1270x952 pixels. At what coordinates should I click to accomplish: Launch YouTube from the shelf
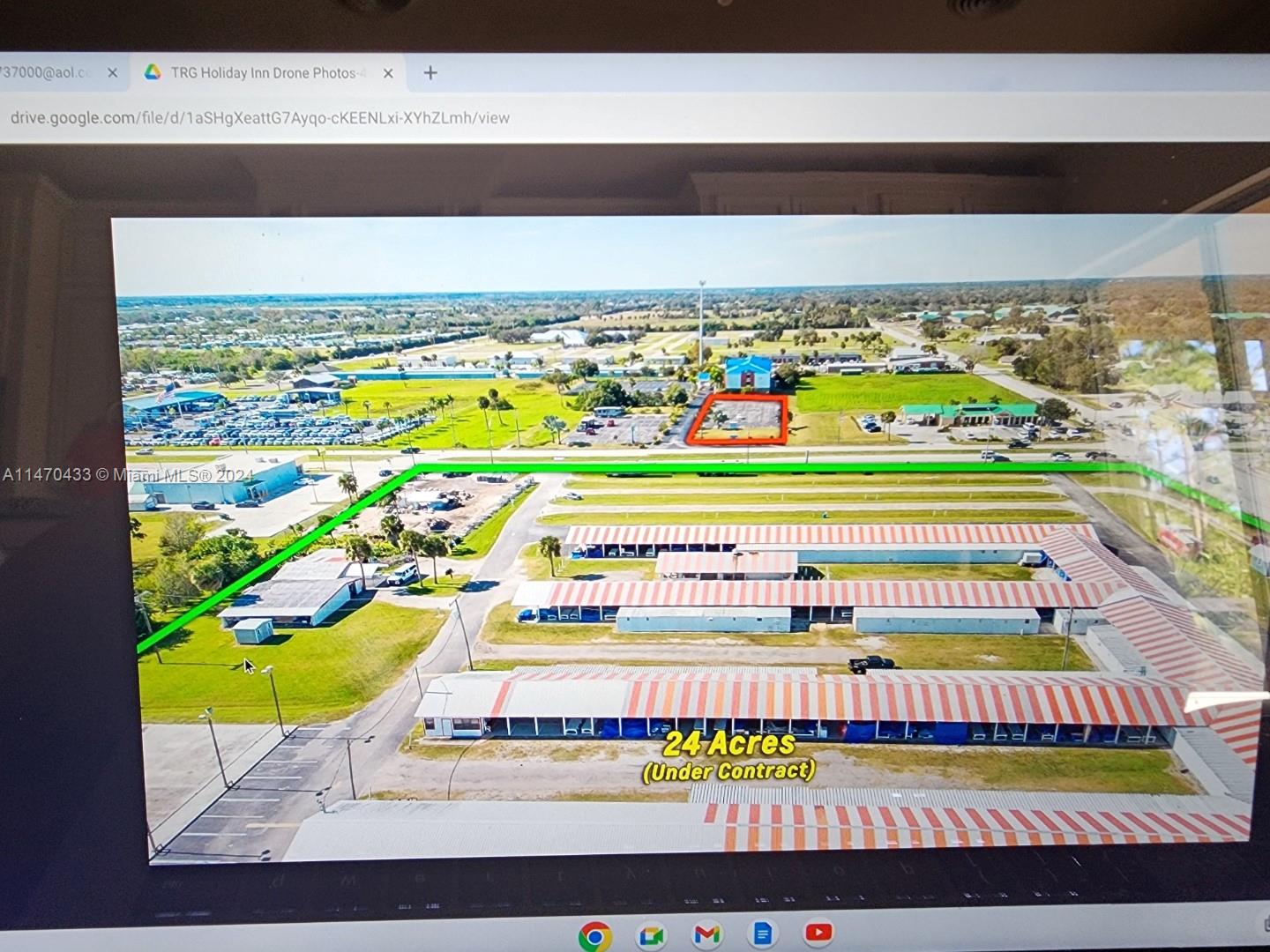tap(818, 932)
